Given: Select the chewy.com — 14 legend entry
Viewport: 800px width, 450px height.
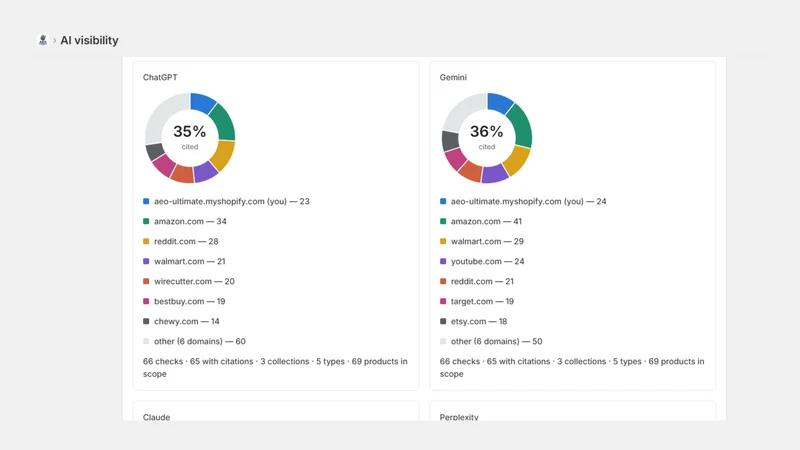Looking at the screenshot, I should pyautogui.click(x=187, y=321).
